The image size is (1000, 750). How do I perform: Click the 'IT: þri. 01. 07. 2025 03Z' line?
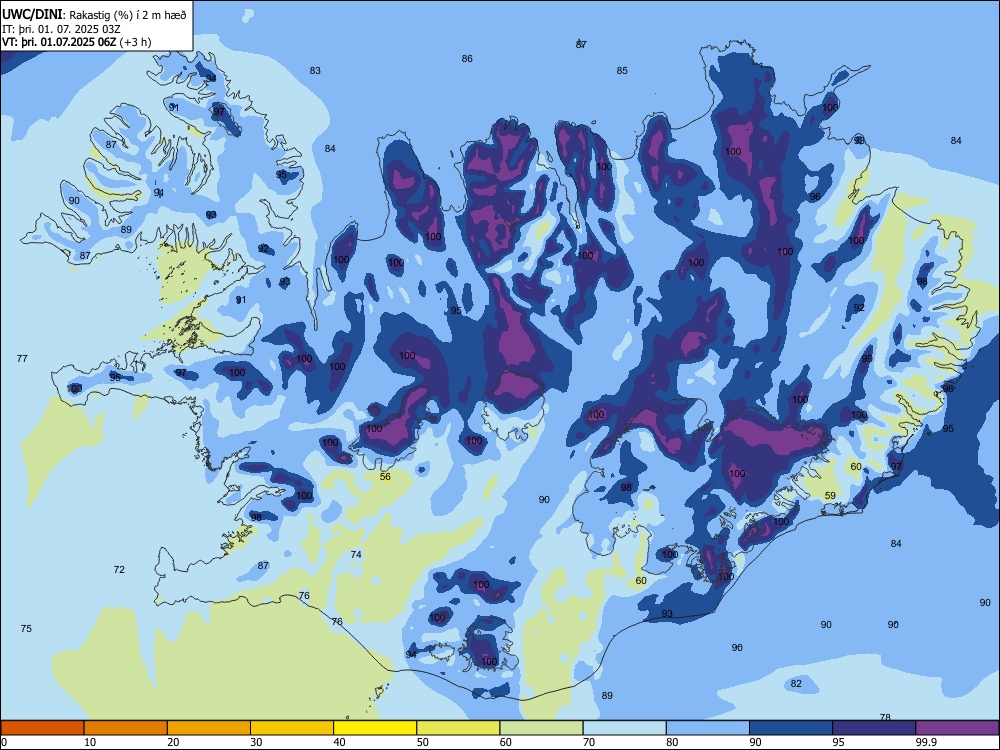(x=61, y=29)
